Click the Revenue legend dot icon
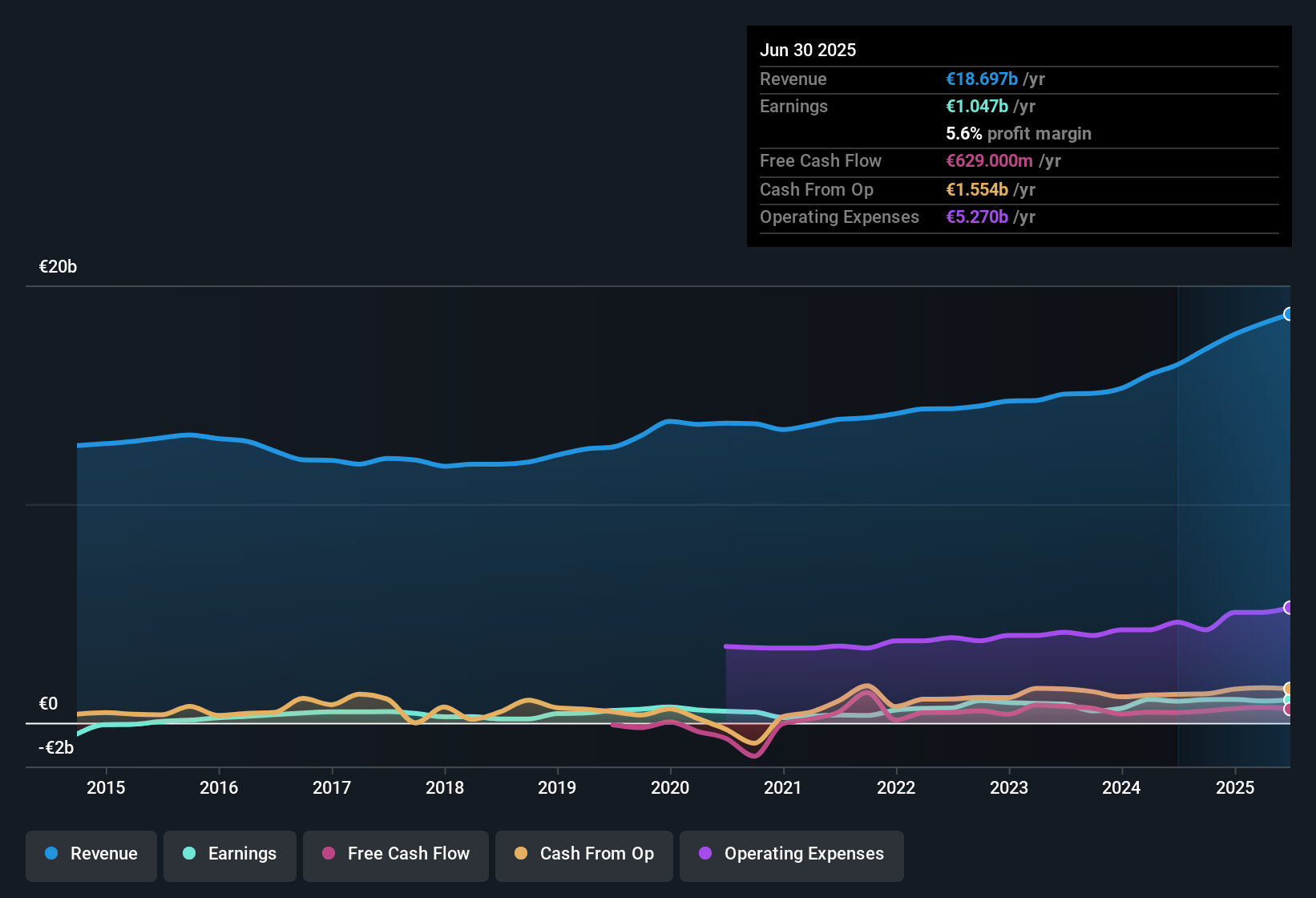Image resolution: width=1316 pixels, height=898 pixels. 52,854
